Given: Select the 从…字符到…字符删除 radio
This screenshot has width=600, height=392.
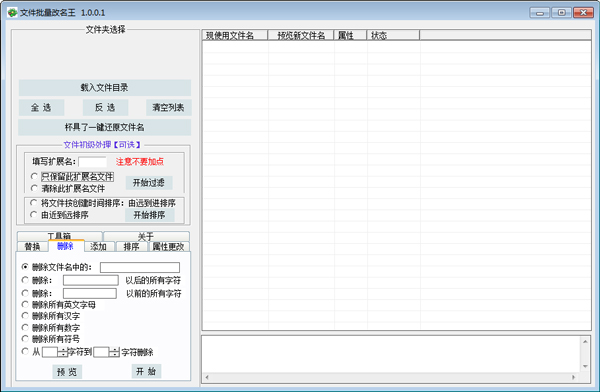Looking at the screenshot, I should point(25,351).
